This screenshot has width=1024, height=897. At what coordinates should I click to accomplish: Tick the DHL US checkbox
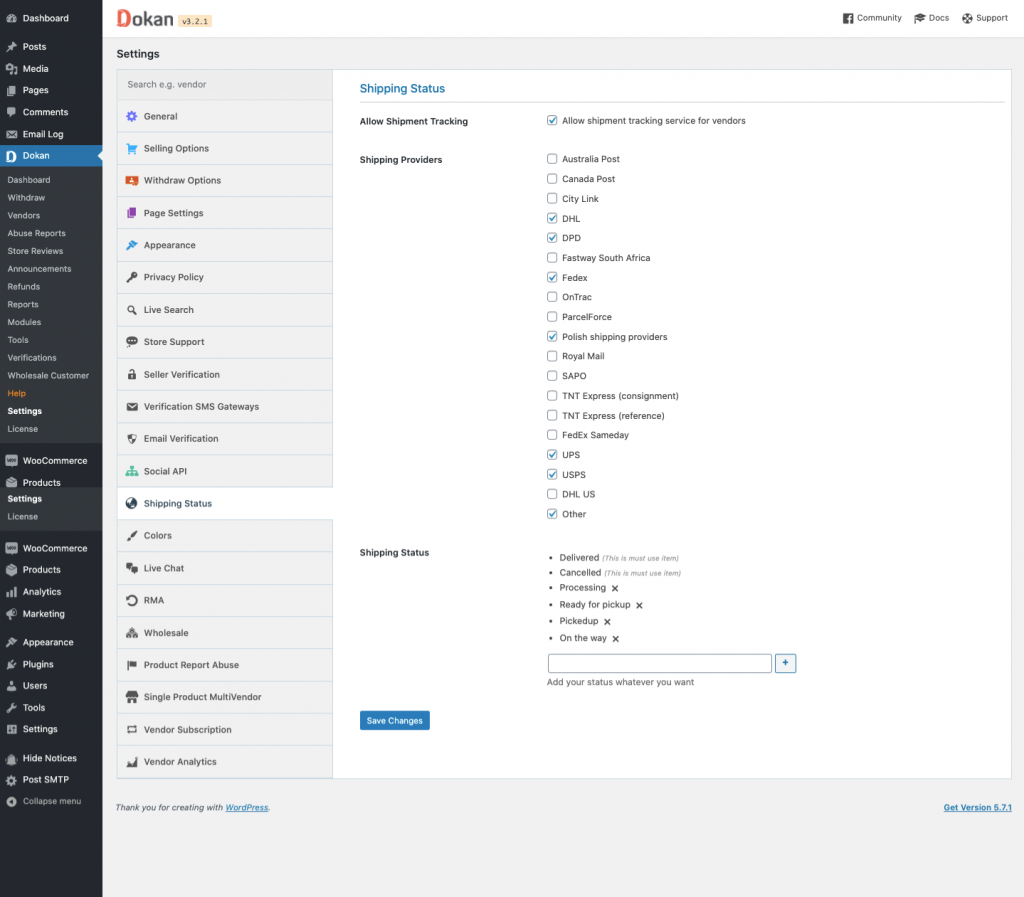(x=552, y=494)
